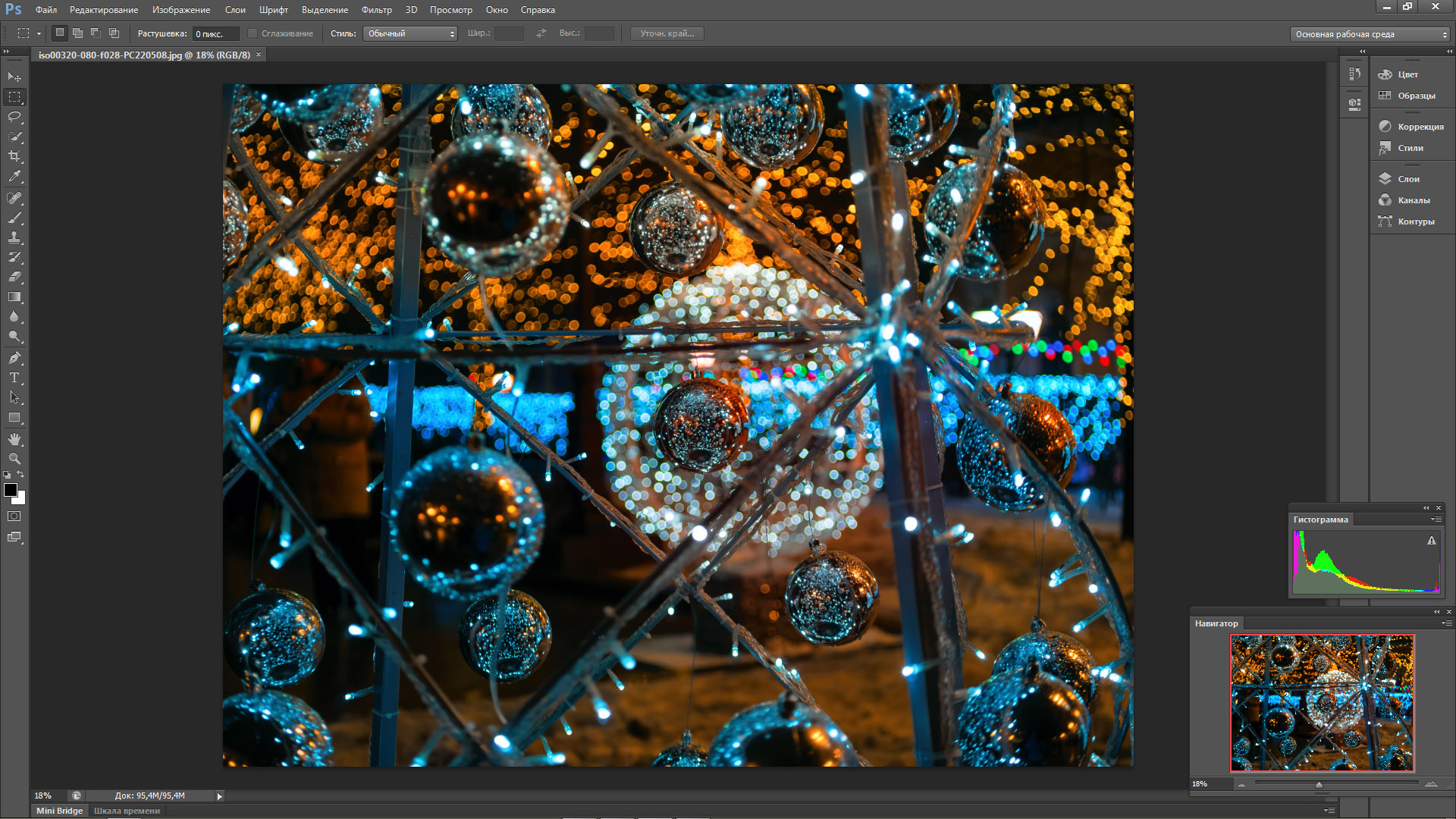Open the Фильтр menu
The image size is (1456, 819).
pyautogui.click(x=376, y=10)
